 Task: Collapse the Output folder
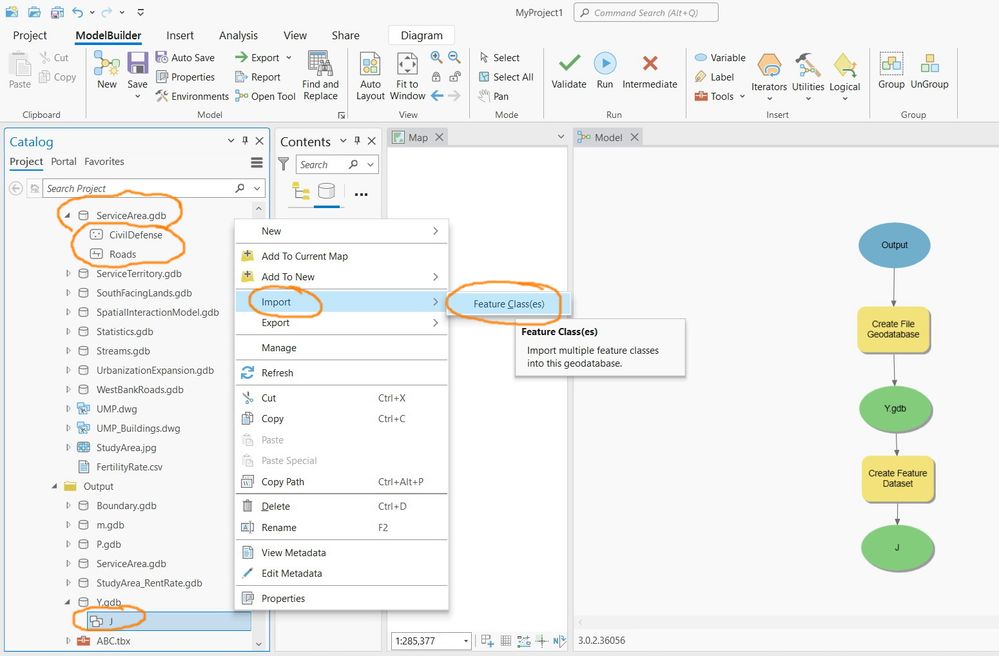[54, 486]
